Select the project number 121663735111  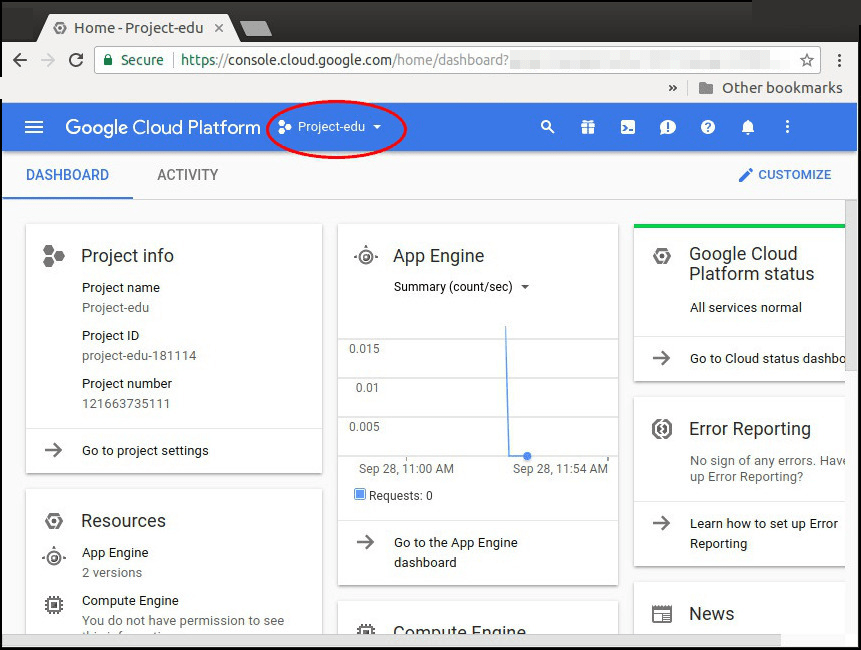pos(126,404)
